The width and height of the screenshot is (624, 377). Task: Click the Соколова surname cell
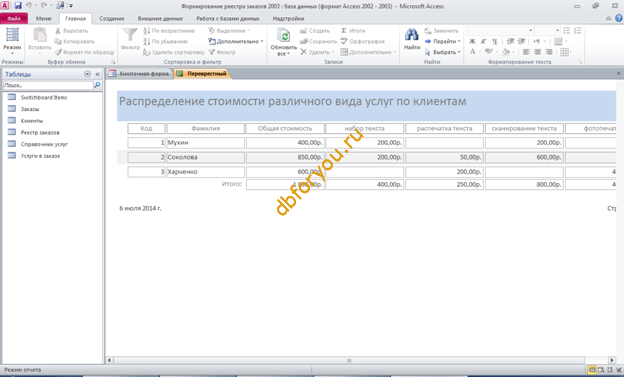[x=206, y=157]
